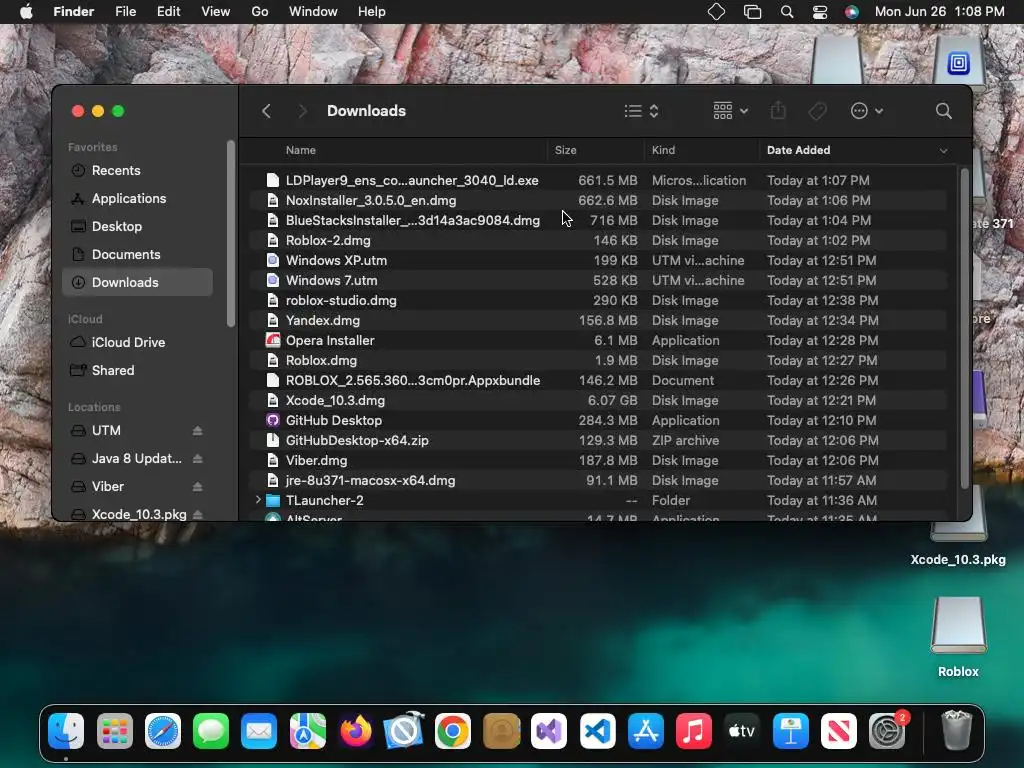Eject the Java 8 Update volume
This screenshot has width=1024, height=768.
point(197,458)
